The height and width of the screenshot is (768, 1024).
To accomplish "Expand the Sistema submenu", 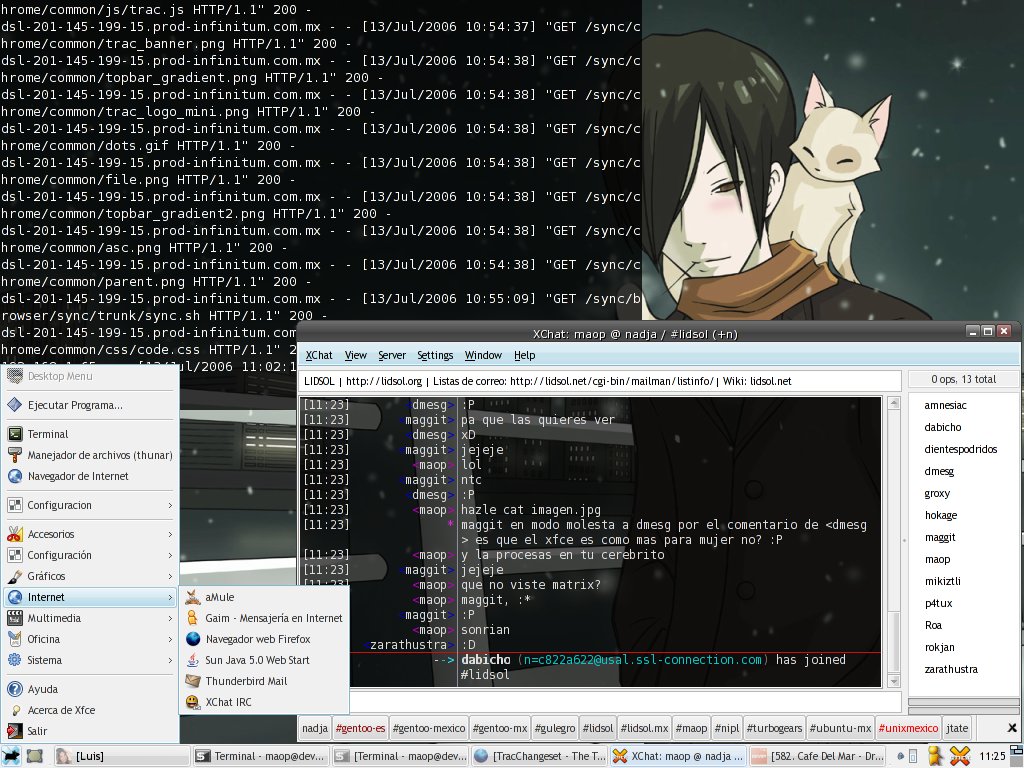I will pyautogui.click(x=91, y=660).
